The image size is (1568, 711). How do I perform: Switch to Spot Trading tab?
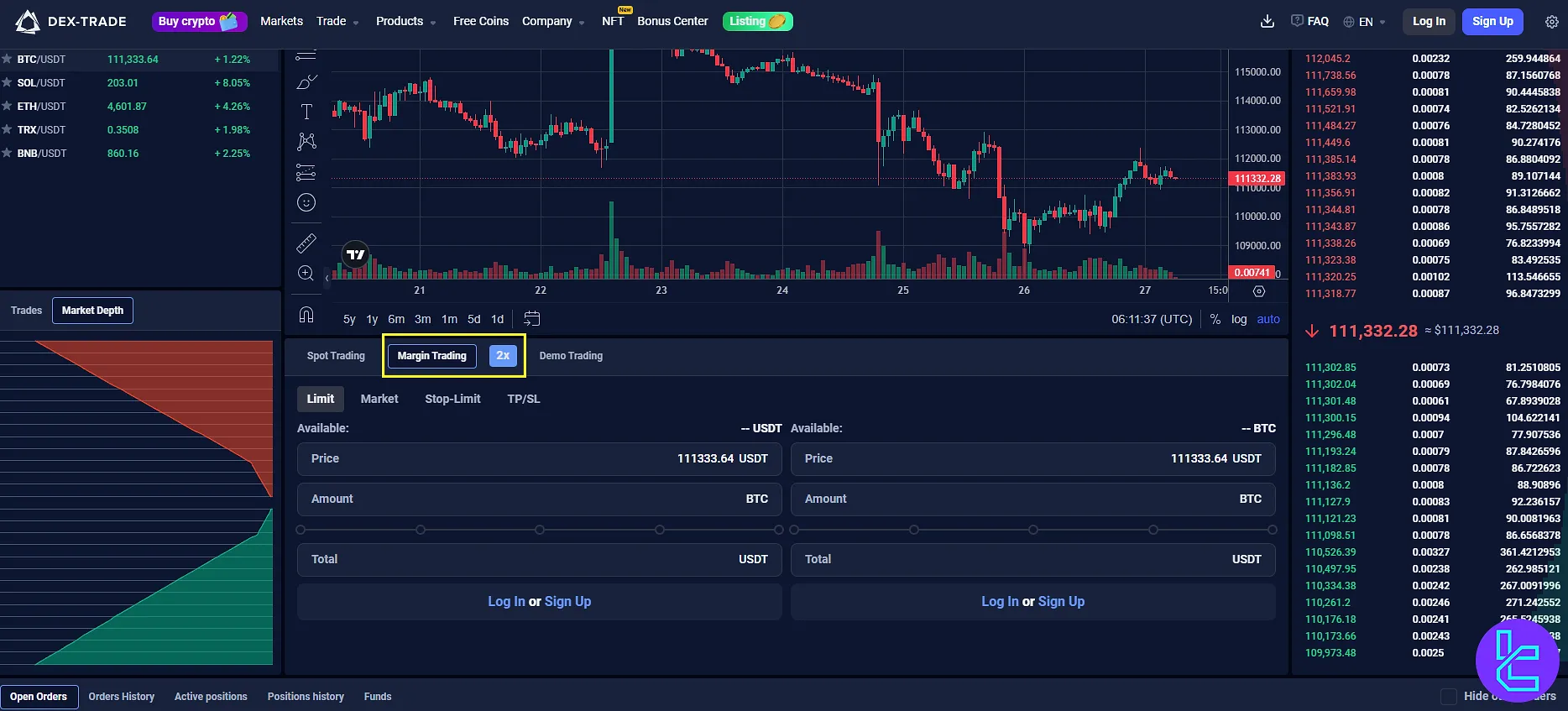tap(336, 356)
